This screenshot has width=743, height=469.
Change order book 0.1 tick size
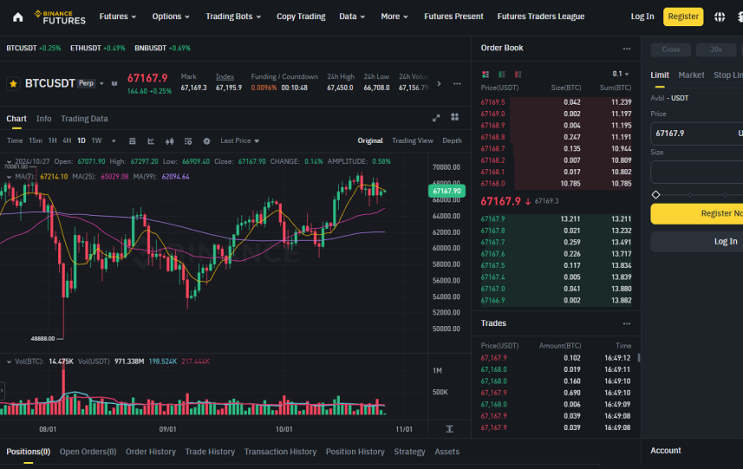point(620,74)
